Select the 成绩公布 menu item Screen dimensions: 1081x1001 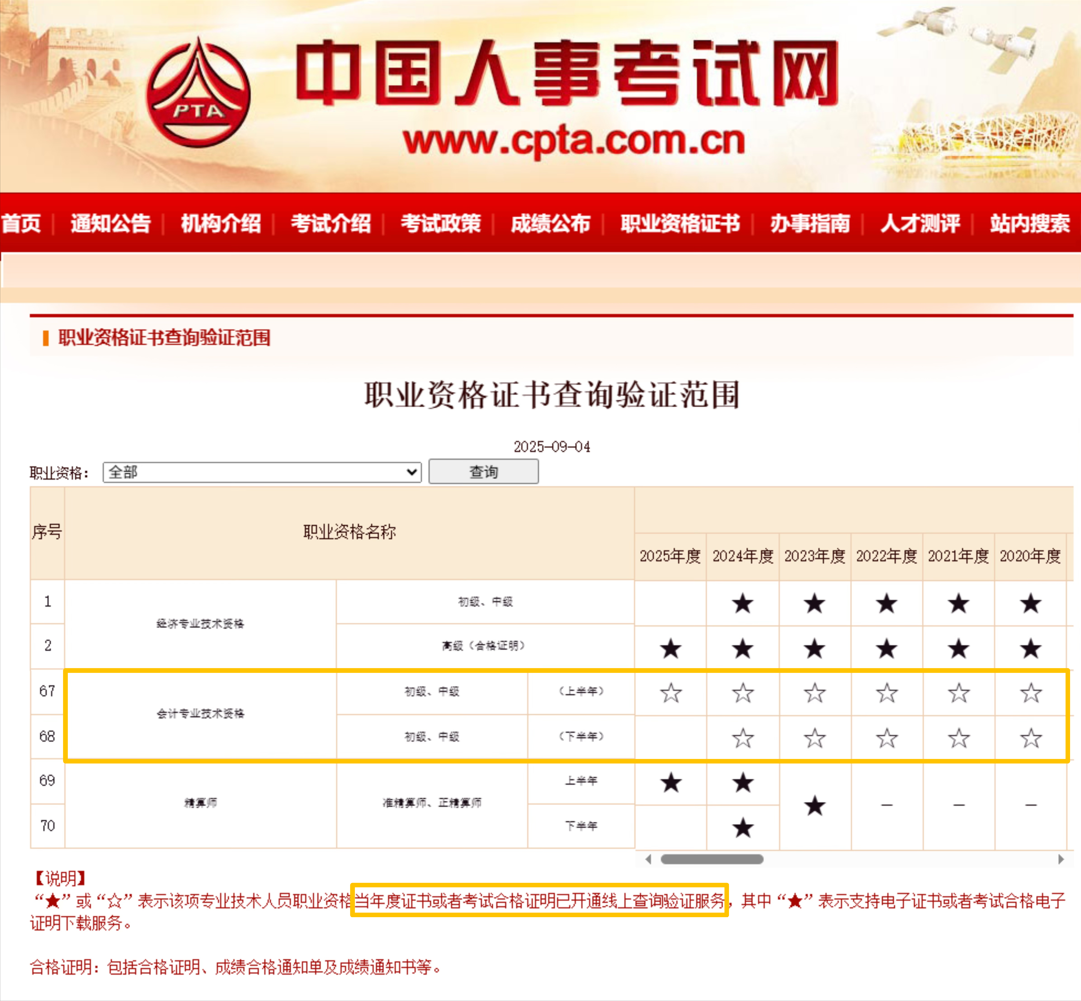tap(549, 224)
